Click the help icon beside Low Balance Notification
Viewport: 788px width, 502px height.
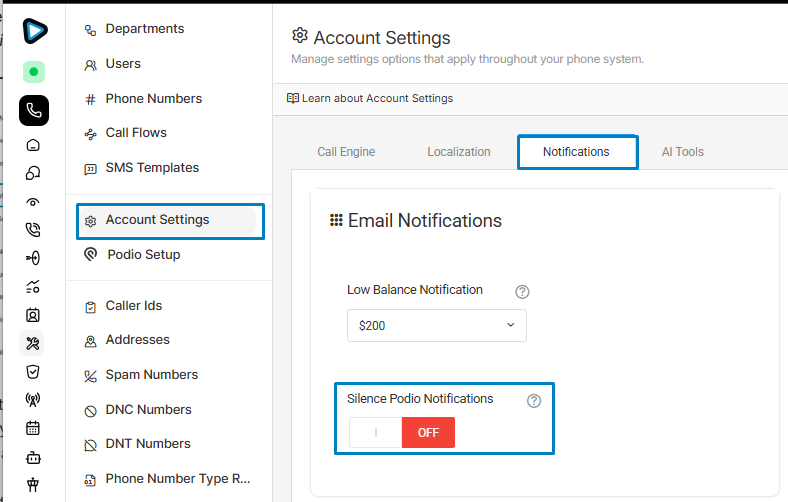(x=522, y=292)
